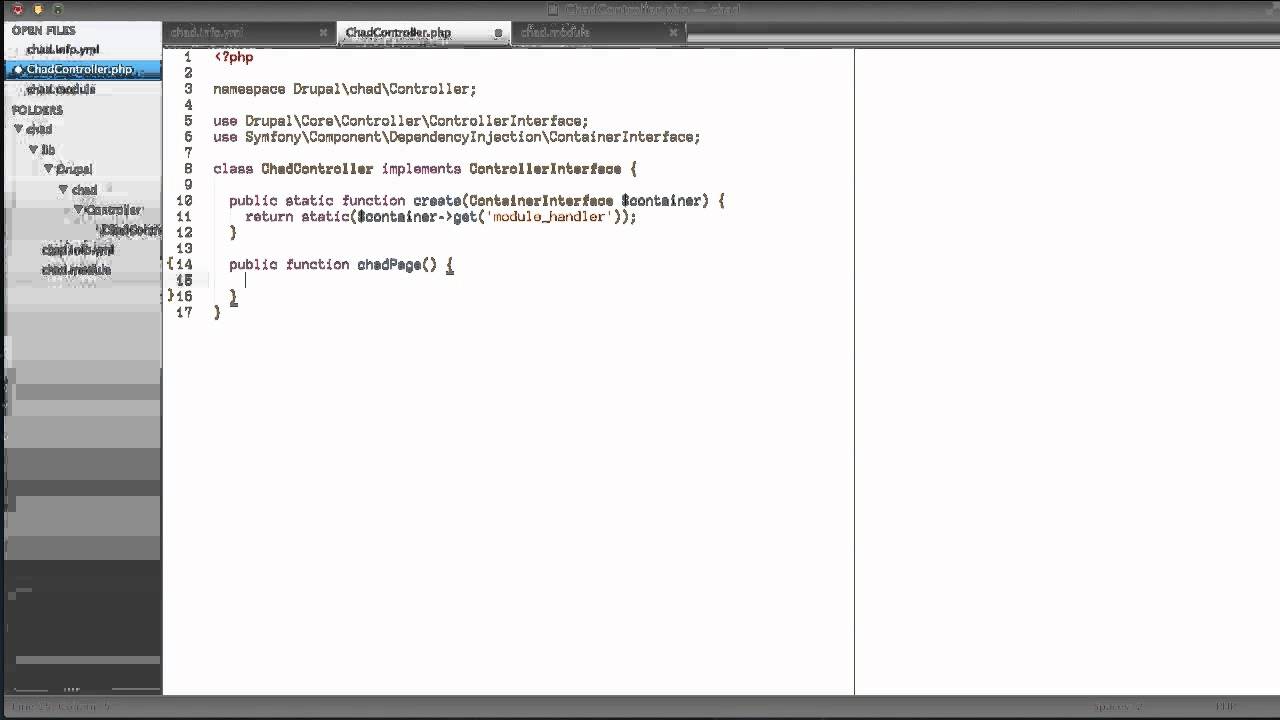
Task: Select the Drupal folder label
Action: (74, 169)
